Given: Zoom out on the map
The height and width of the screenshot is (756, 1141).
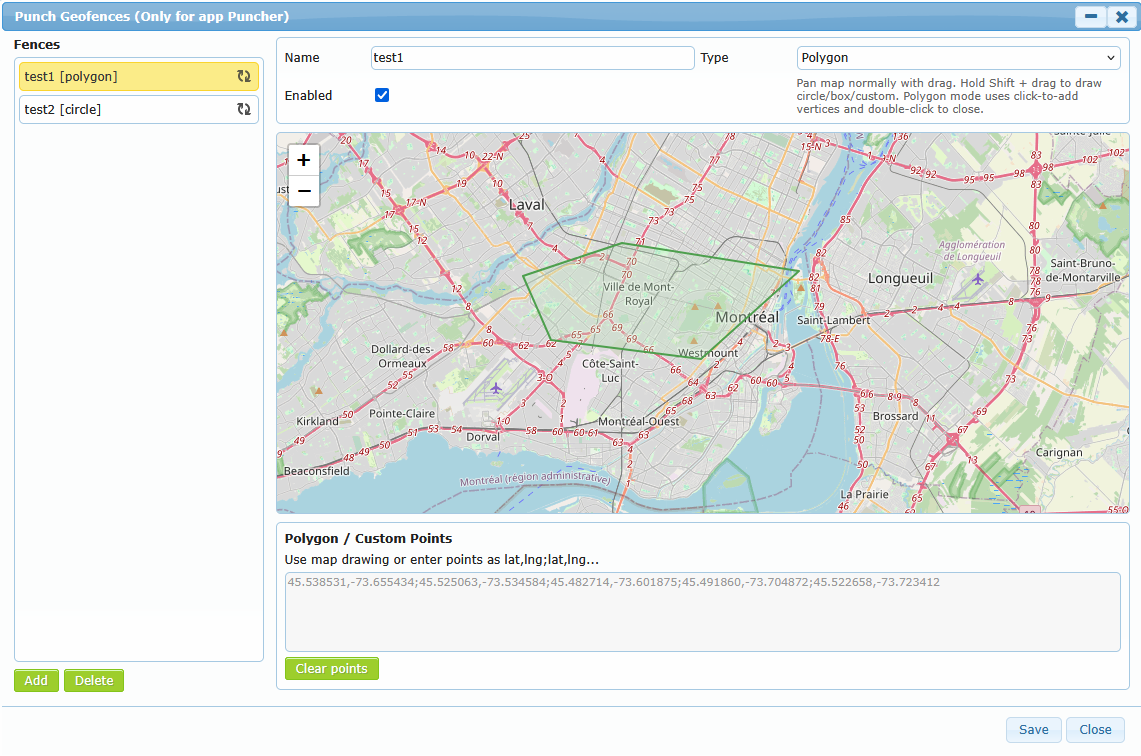Looking at the screenshot, I should pyautogui.click(x=304, y=191).
